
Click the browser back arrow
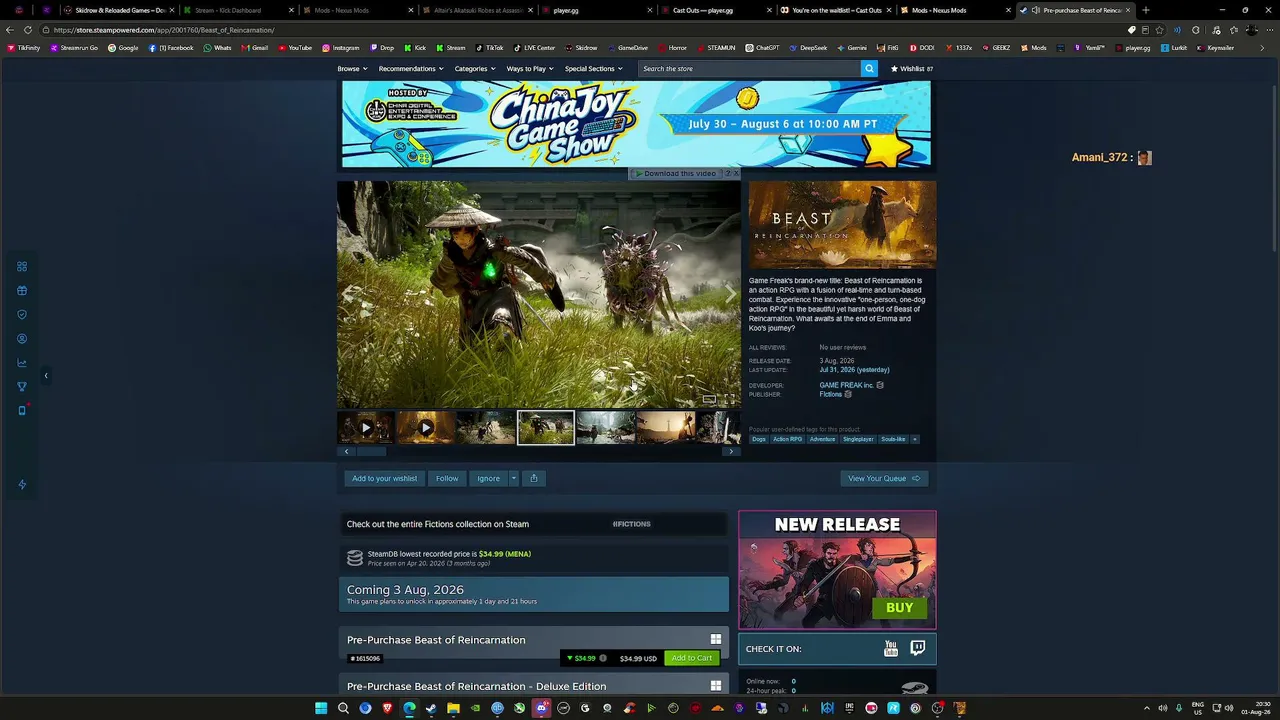point(10,30)
